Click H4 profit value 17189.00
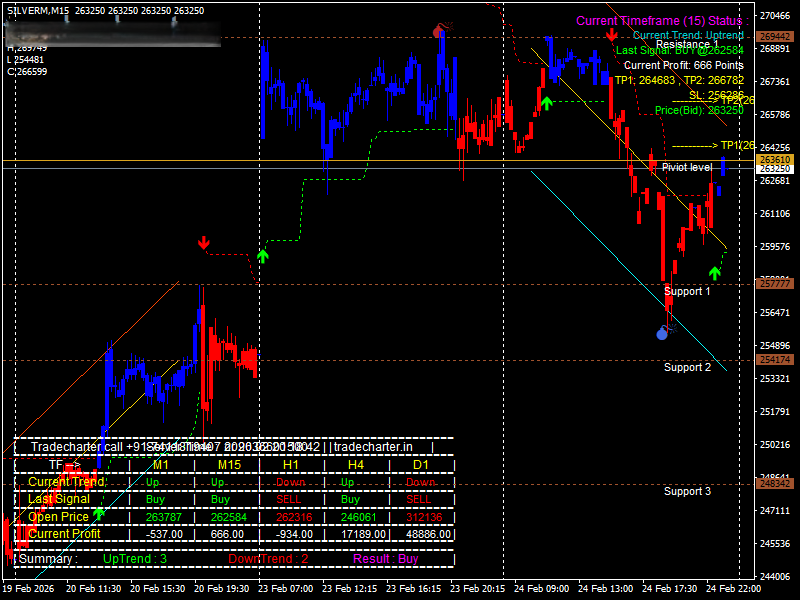 click(x=362, y=535)
